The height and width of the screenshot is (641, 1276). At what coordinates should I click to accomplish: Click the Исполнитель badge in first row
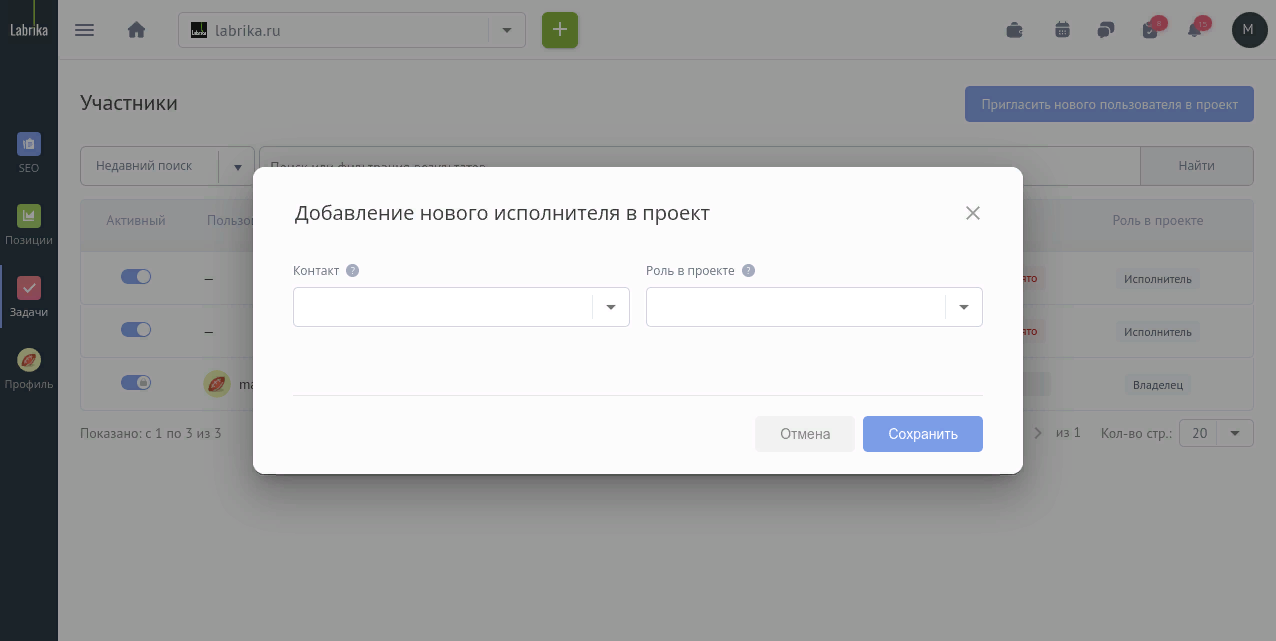tap(1158, 279)
